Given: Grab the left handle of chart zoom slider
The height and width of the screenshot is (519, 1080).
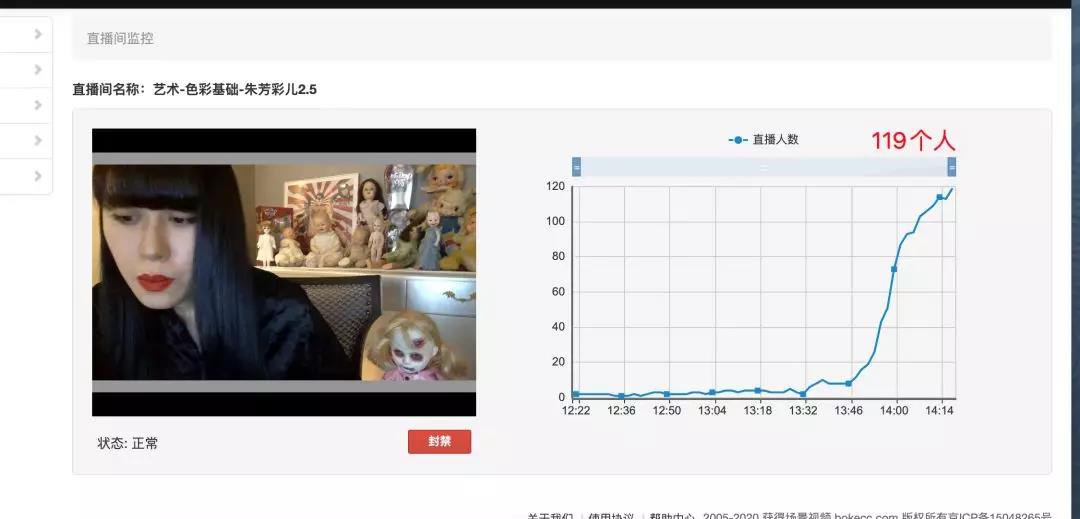Looking at the screenshot, I should click(x=577, y=167).
